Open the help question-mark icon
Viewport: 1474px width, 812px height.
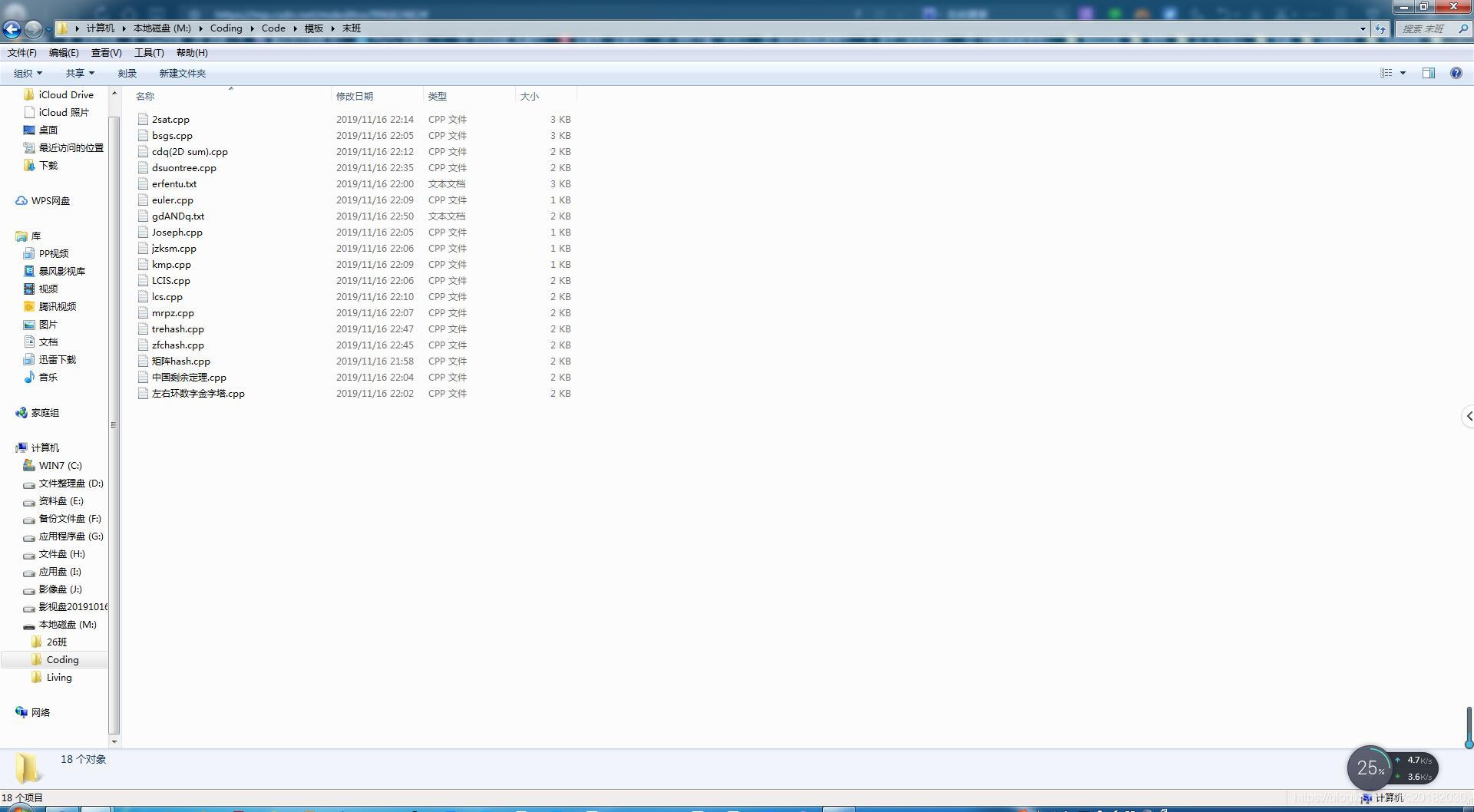tap(1456, 73)
